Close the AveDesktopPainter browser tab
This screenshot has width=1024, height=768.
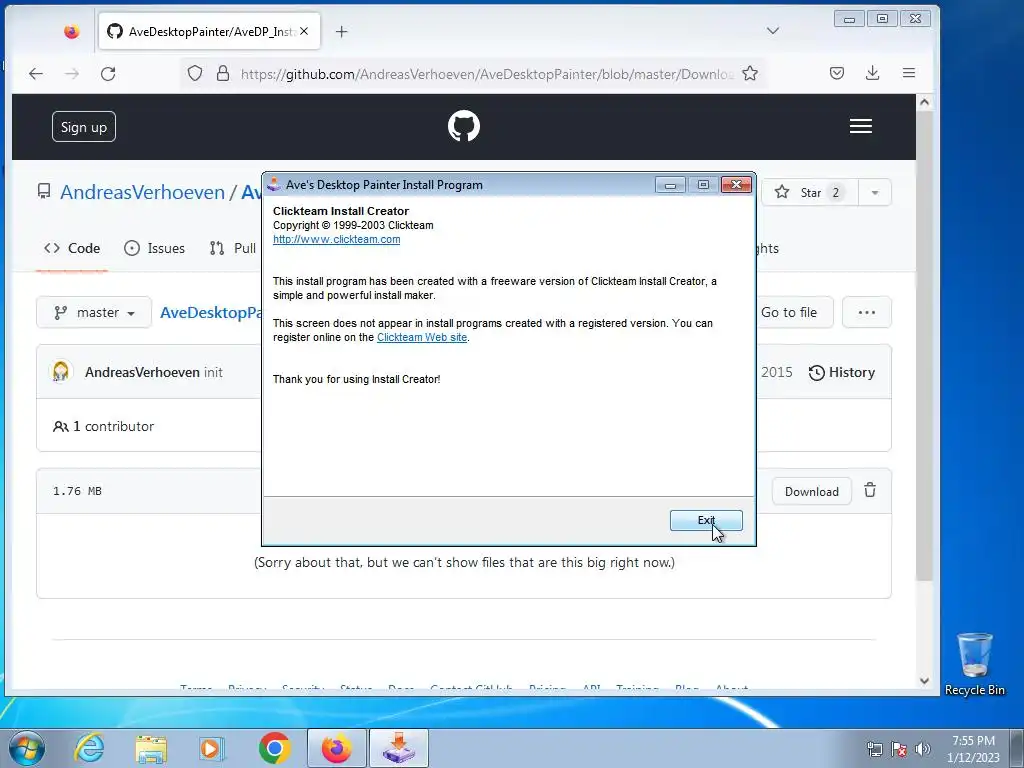tap(304, 31)
